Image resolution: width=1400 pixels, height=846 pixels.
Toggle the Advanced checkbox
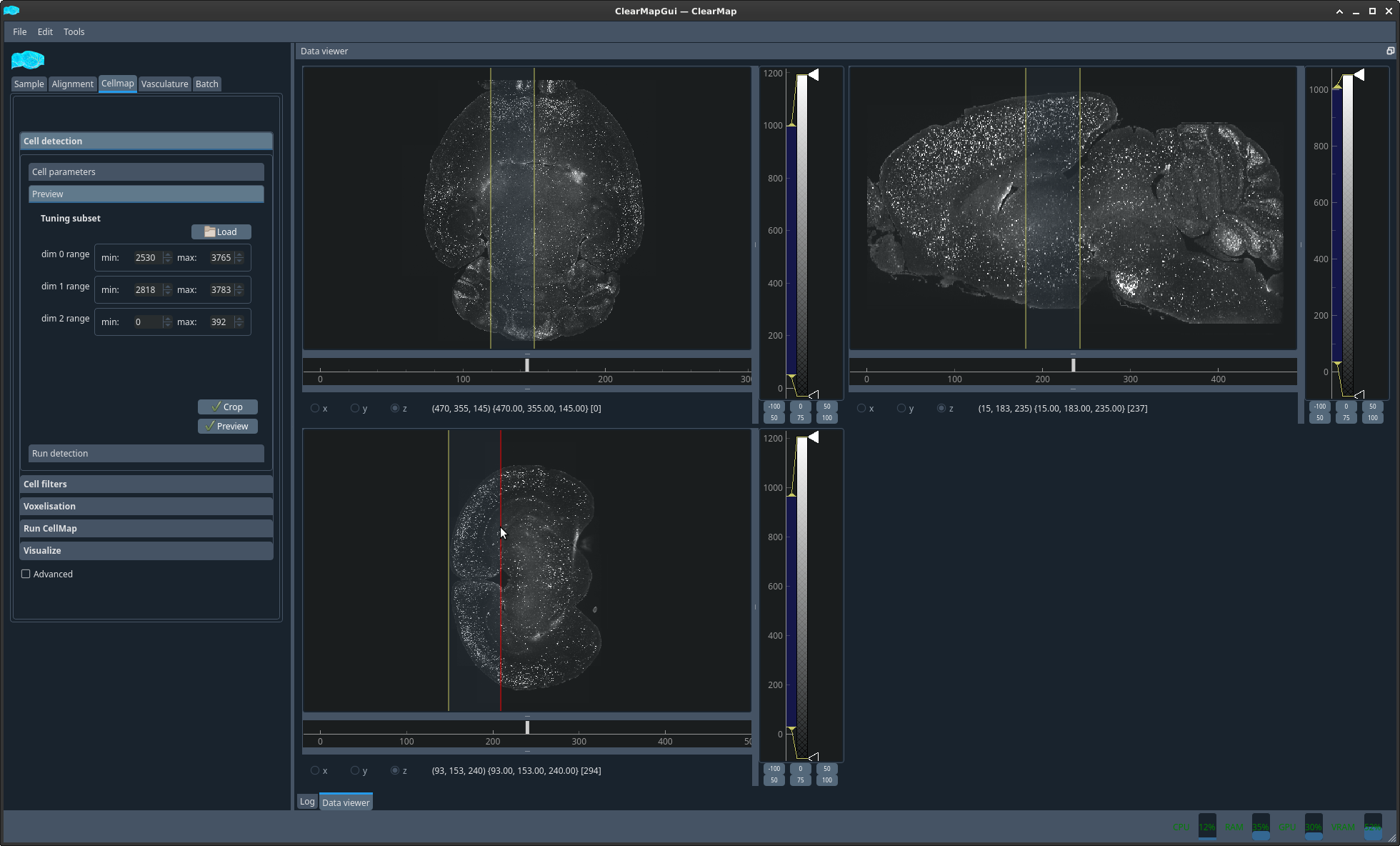26,573
